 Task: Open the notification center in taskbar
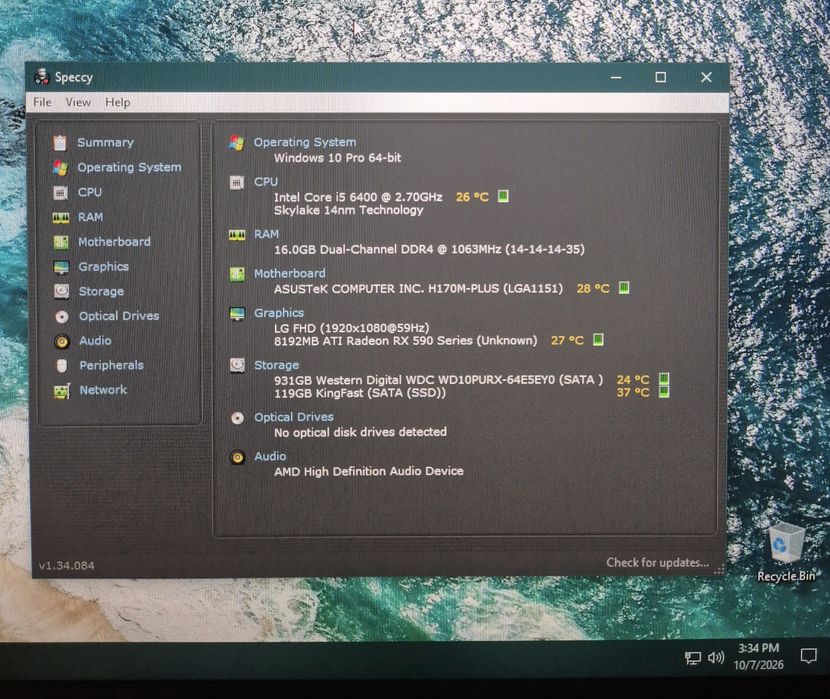click(808, 656)
